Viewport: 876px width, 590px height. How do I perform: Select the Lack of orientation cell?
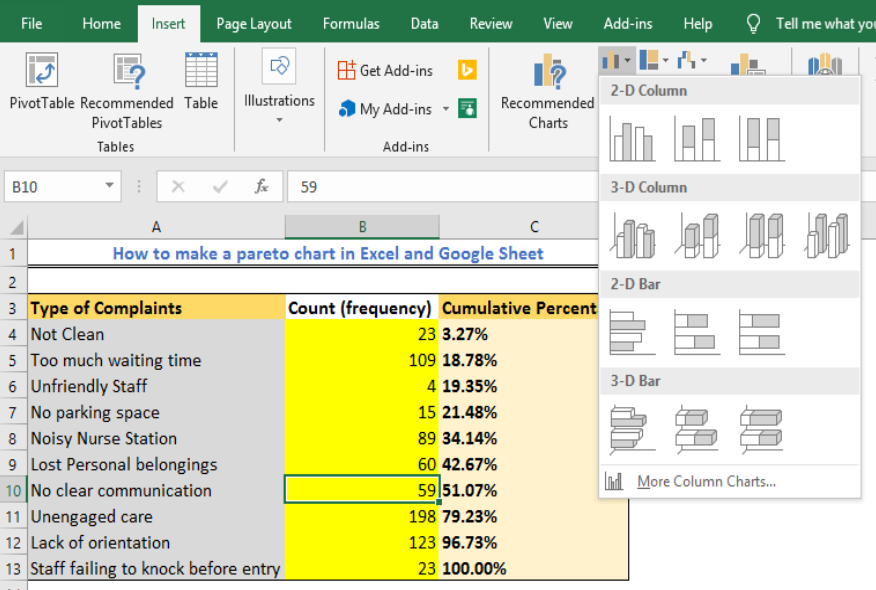coord(156,543)
